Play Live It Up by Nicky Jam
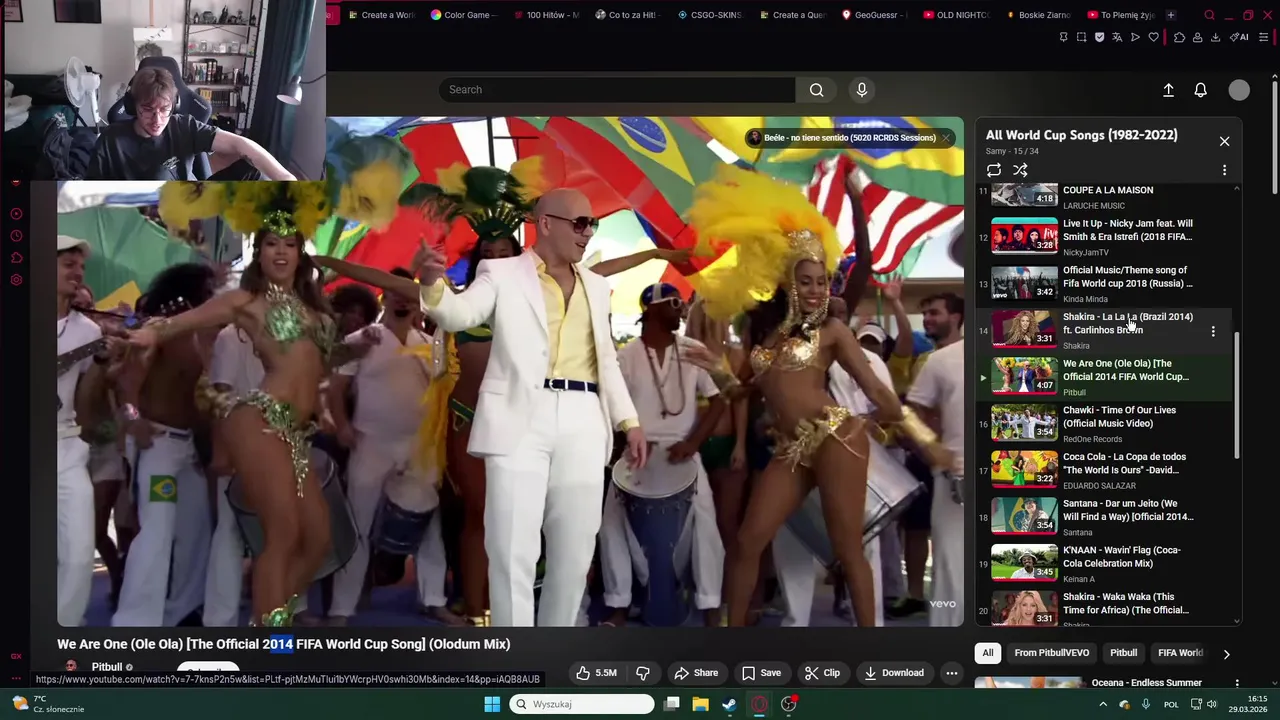 click(x=1104, y=237)
